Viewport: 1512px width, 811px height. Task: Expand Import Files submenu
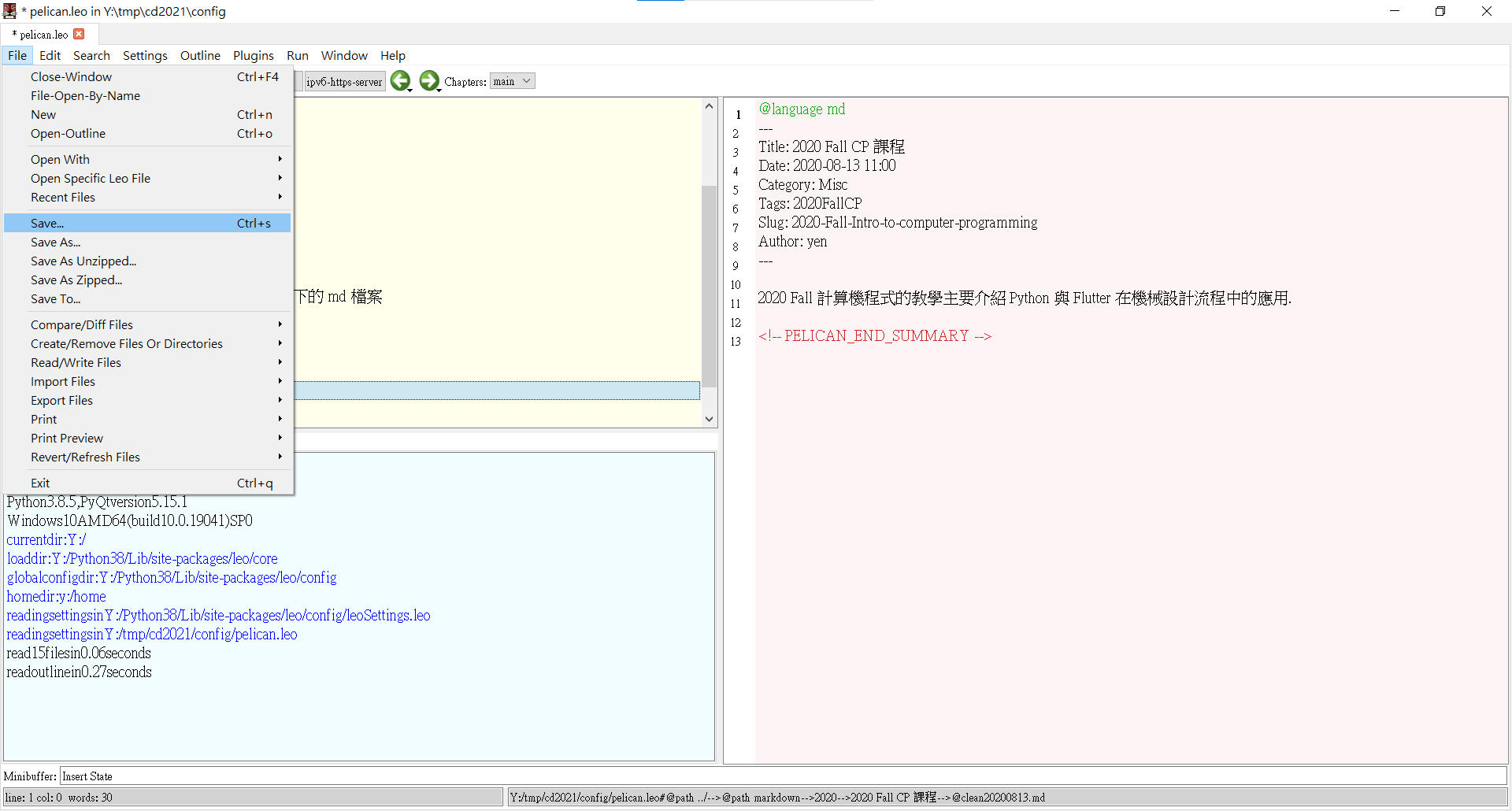pyautogui.click(x=147, y=381)
